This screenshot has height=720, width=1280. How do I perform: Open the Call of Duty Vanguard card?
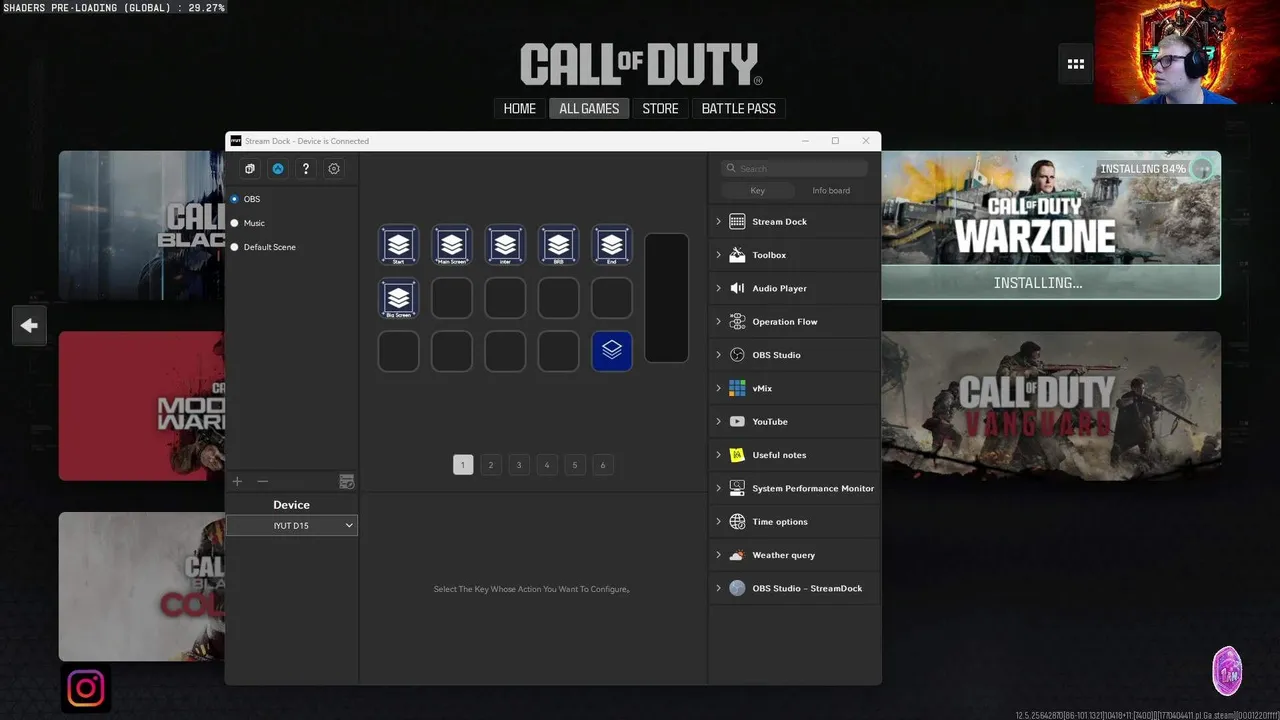[1051, 406]
